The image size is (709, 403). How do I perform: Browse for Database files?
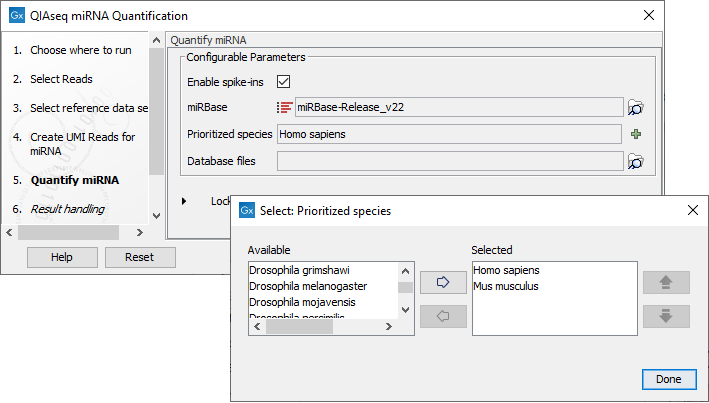(x=636, y=161)
